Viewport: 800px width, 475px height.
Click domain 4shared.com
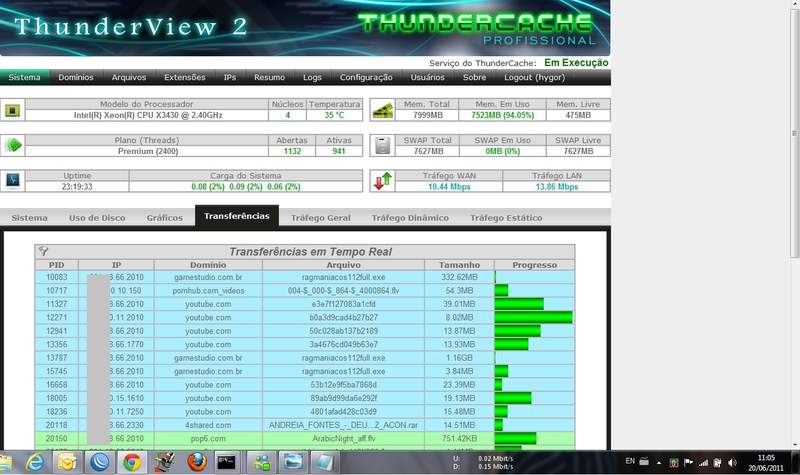[x=208, y=425]
